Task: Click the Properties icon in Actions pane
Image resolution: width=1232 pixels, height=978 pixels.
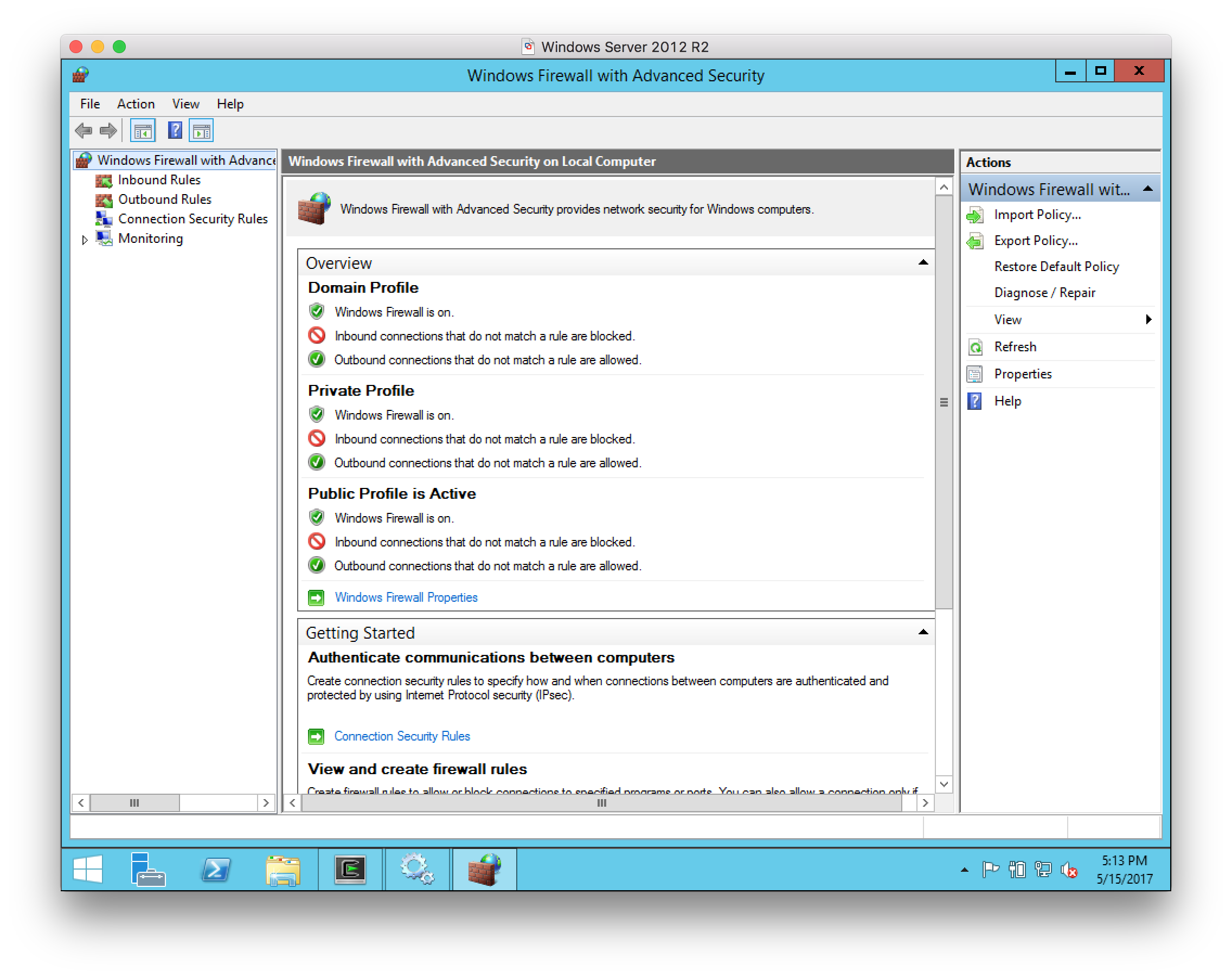Action: [x=975, y=374]
